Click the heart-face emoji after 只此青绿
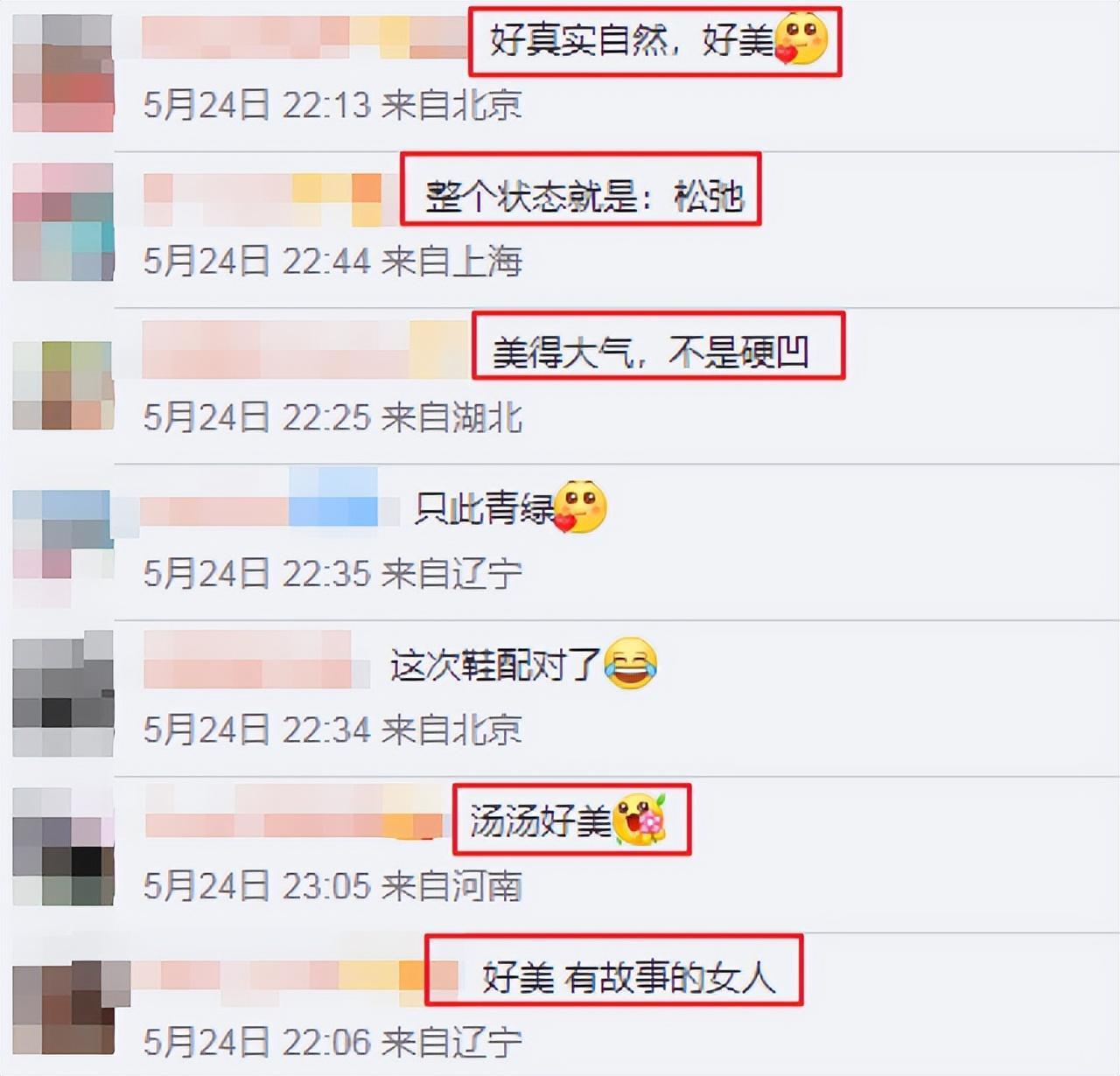This screenshot has width=1120, height=1076. click(580, 507)
